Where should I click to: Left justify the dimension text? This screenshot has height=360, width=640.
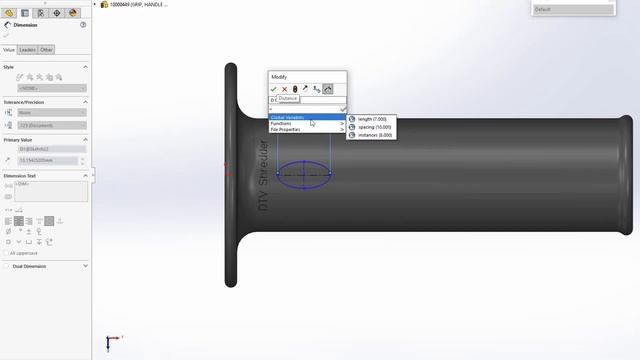[x=9, y=221]
